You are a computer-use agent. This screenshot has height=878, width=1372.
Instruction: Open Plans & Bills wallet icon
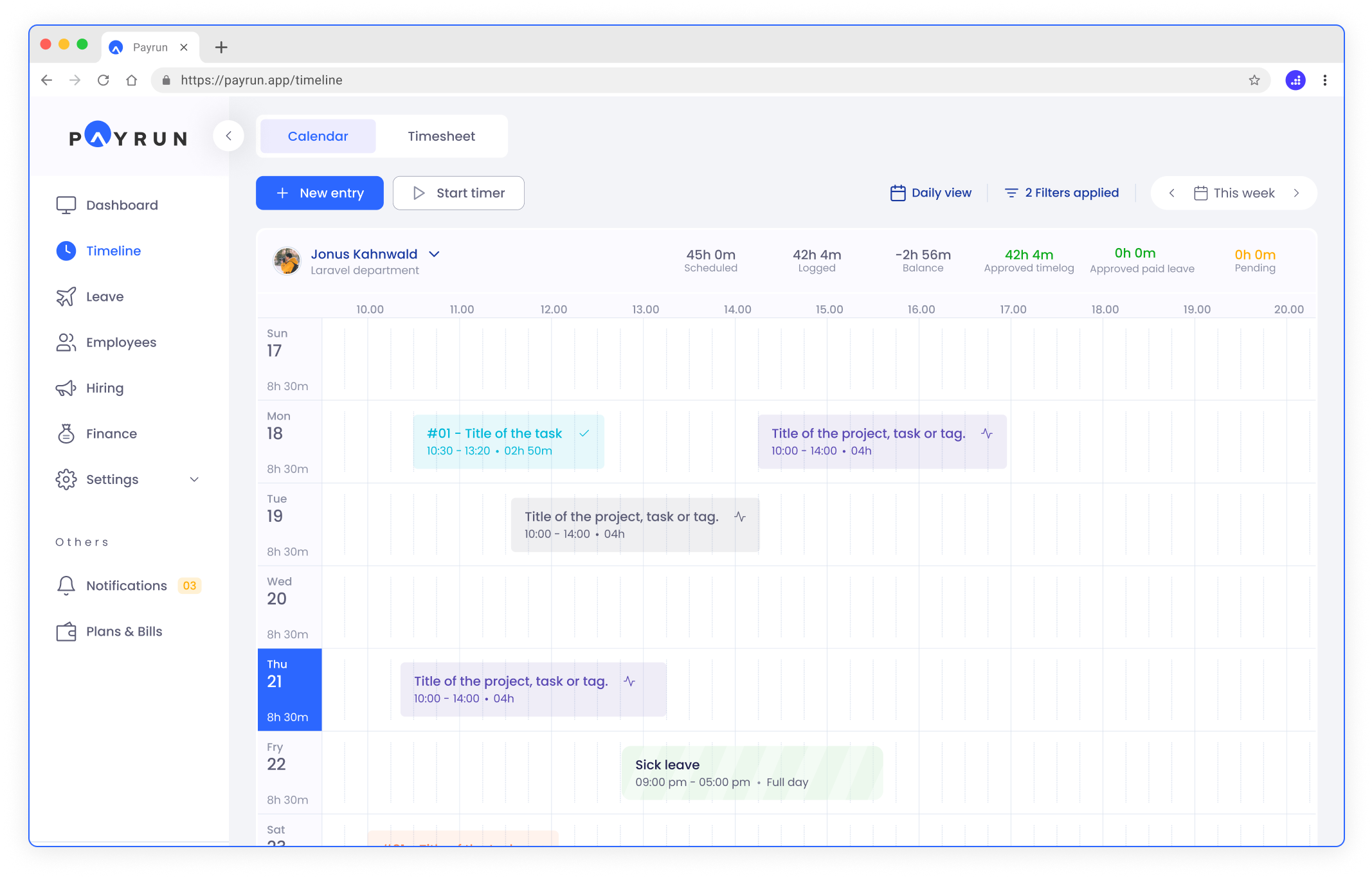[x=66, y=632]
